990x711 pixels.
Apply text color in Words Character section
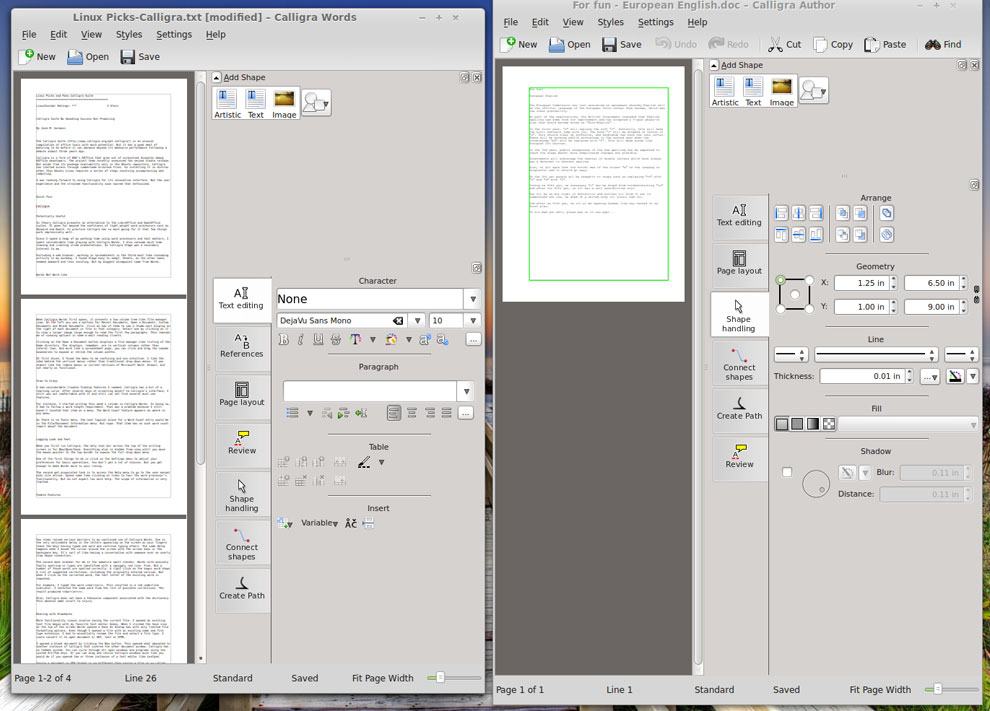coord(355,340)
